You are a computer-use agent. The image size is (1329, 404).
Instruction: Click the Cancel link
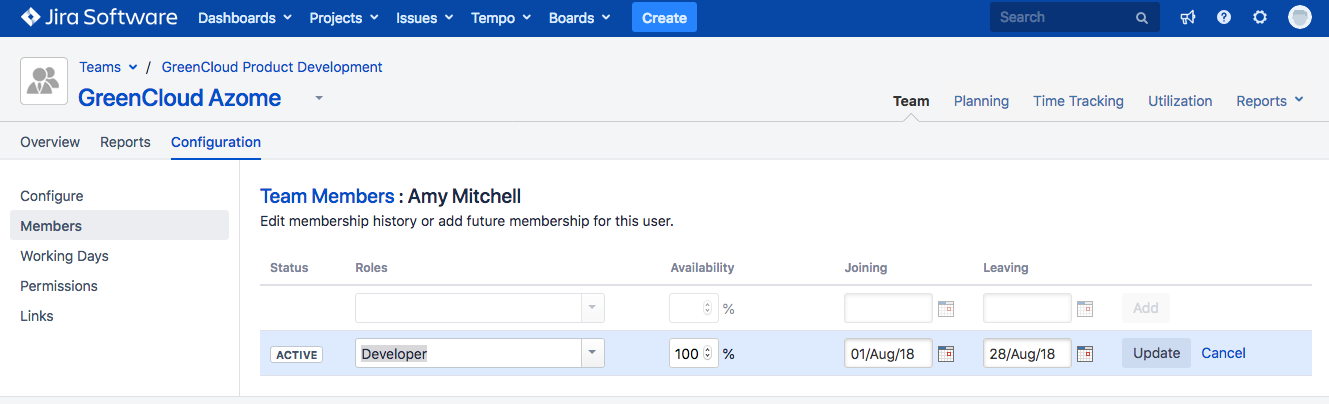(x=1223, y=353)
